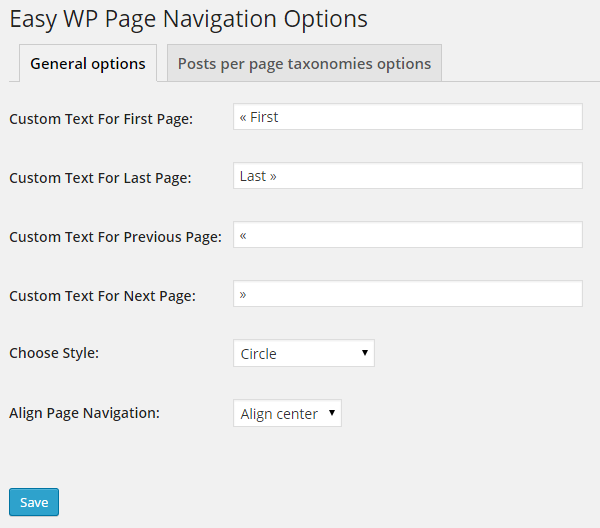Click the Easy WP Page Navigation Options heading

pyautogui.click(x=188, y=19)
